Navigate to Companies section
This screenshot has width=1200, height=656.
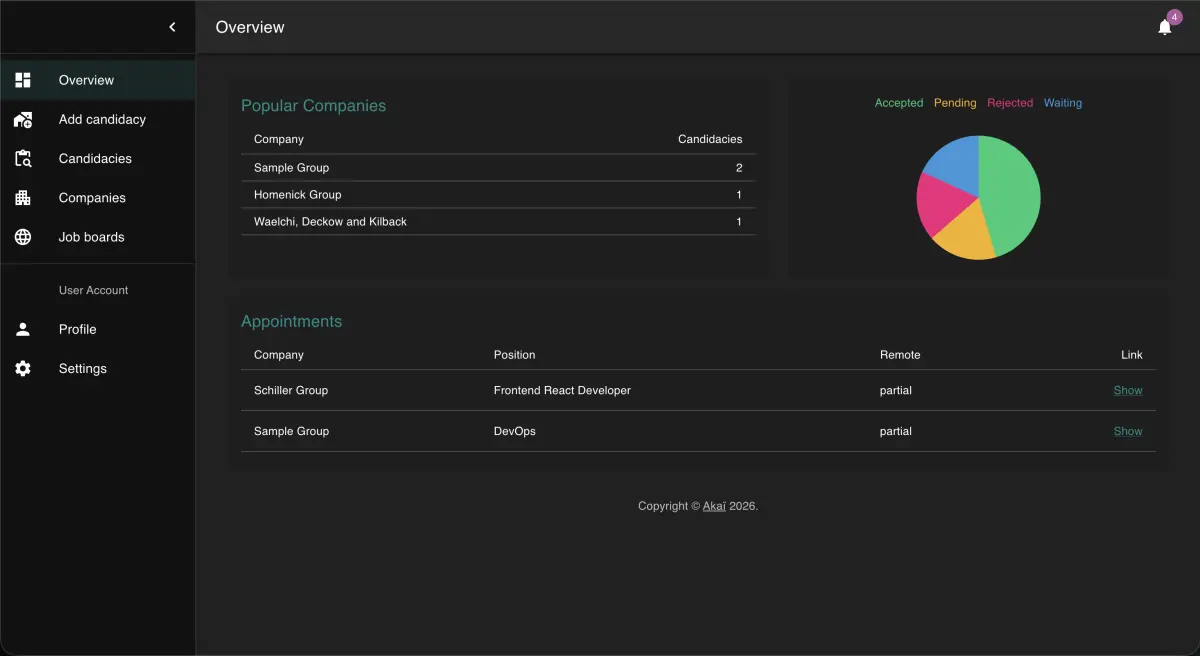pos(98,198)
